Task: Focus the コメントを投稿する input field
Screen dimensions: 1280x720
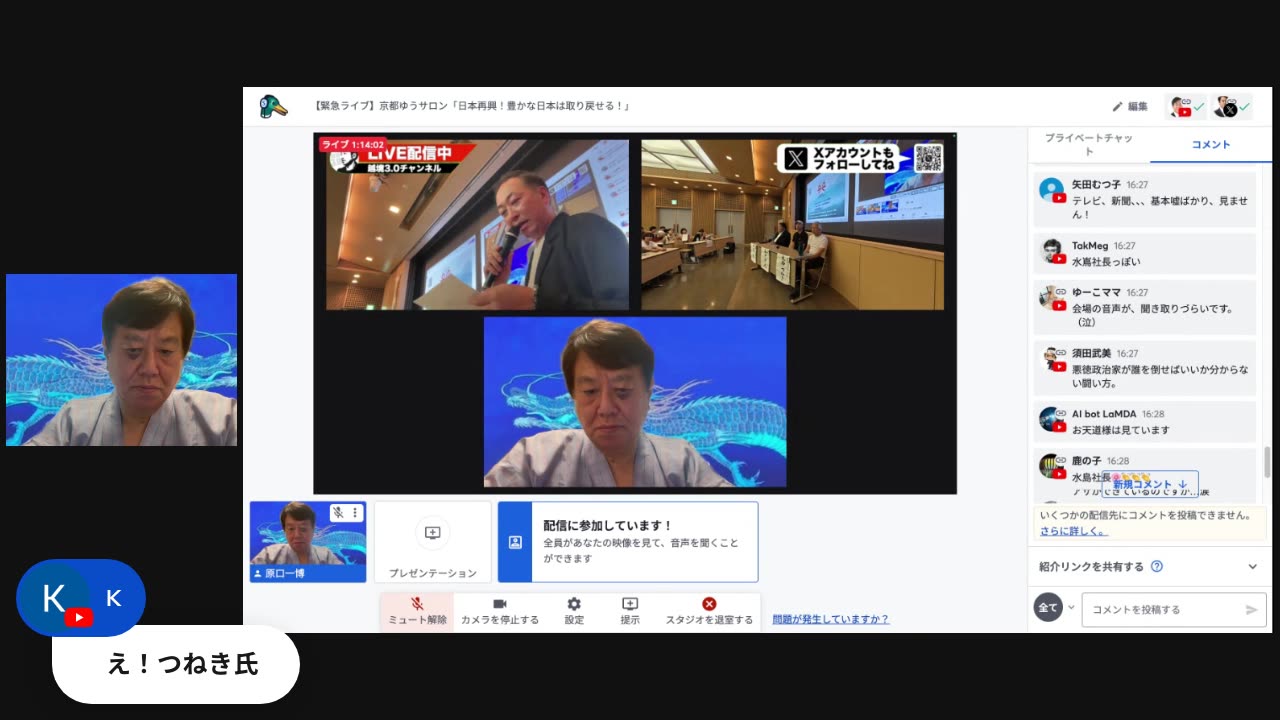Action: pos(1174,609)
